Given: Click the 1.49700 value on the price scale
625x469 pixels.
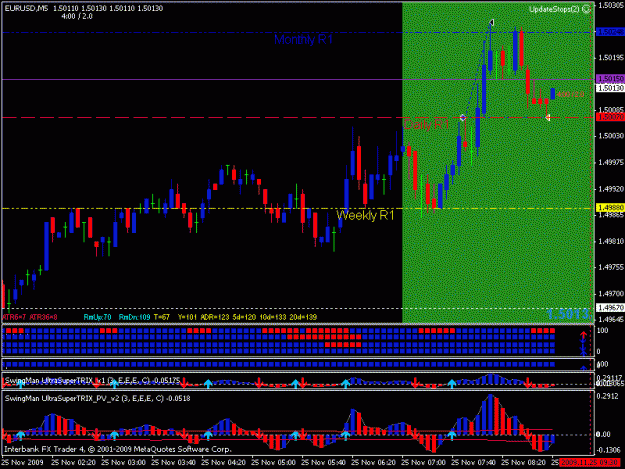Looking at the screenshot, I should click(611, 294).
